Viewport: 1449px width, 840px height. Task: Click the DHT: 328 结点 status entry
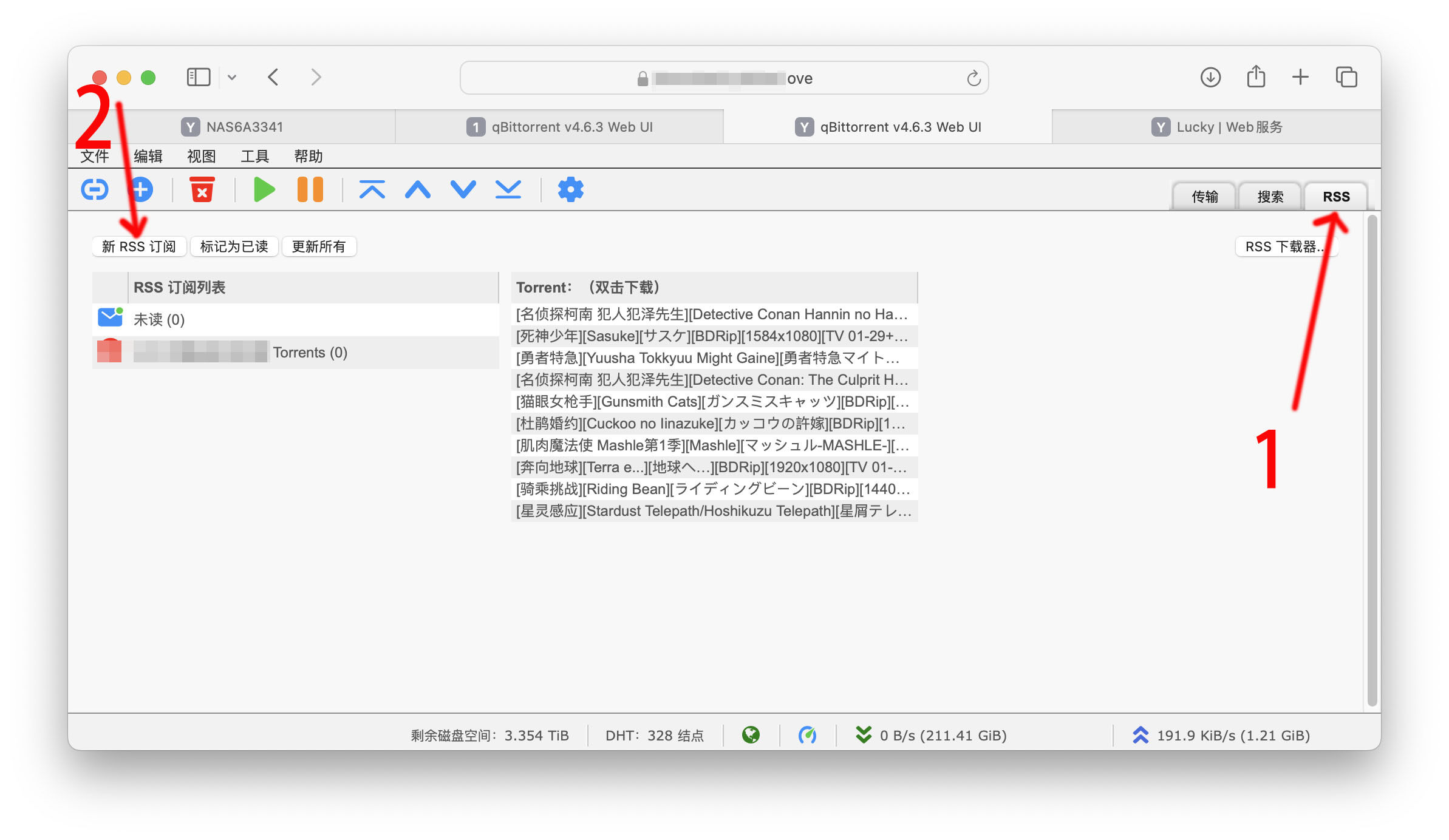[x=655, y=735]
